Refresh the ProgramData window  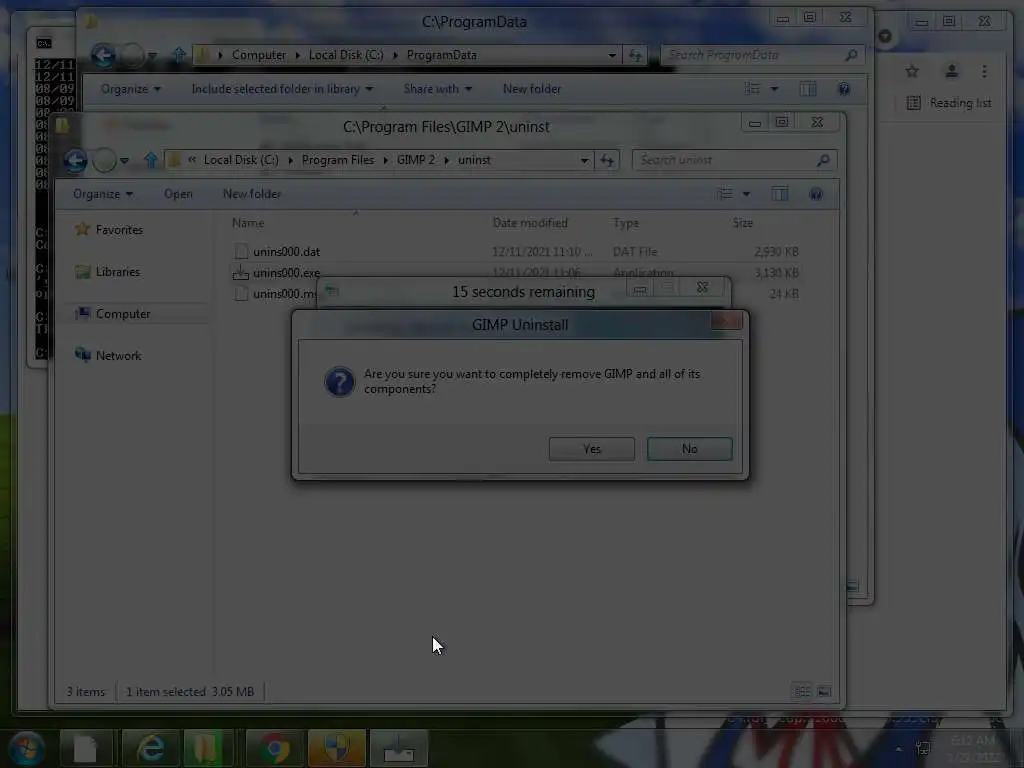coord(635,56)
